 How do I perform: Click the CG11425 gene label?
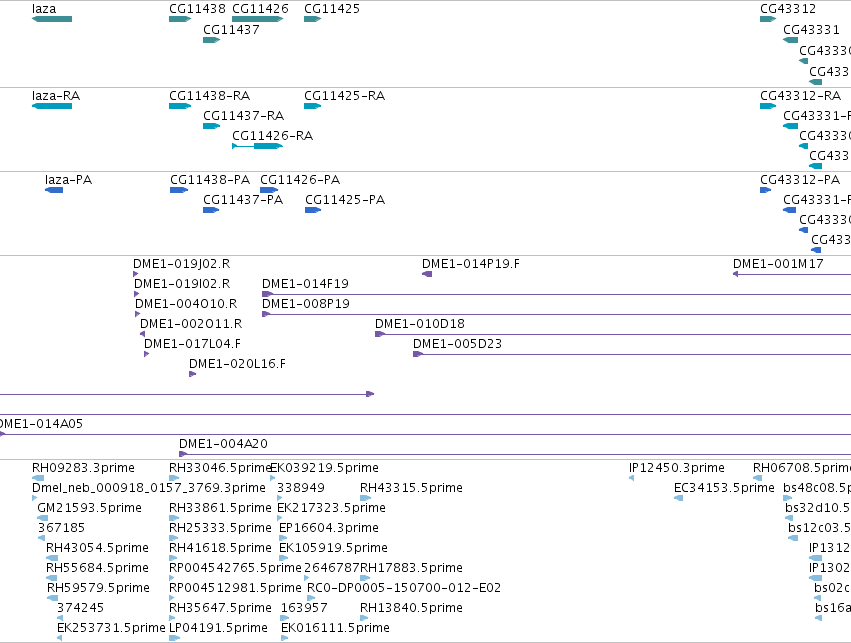click(332, 9)
